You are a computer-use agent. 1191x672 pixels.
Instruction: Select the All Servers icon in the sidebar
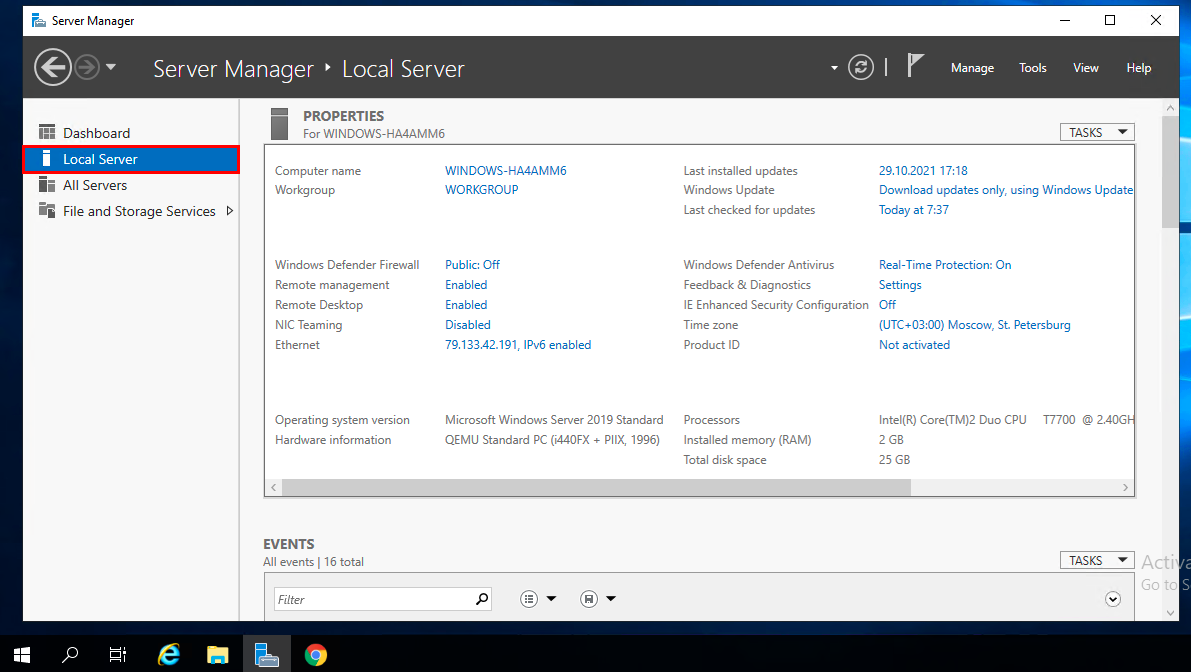click(47, 185)
